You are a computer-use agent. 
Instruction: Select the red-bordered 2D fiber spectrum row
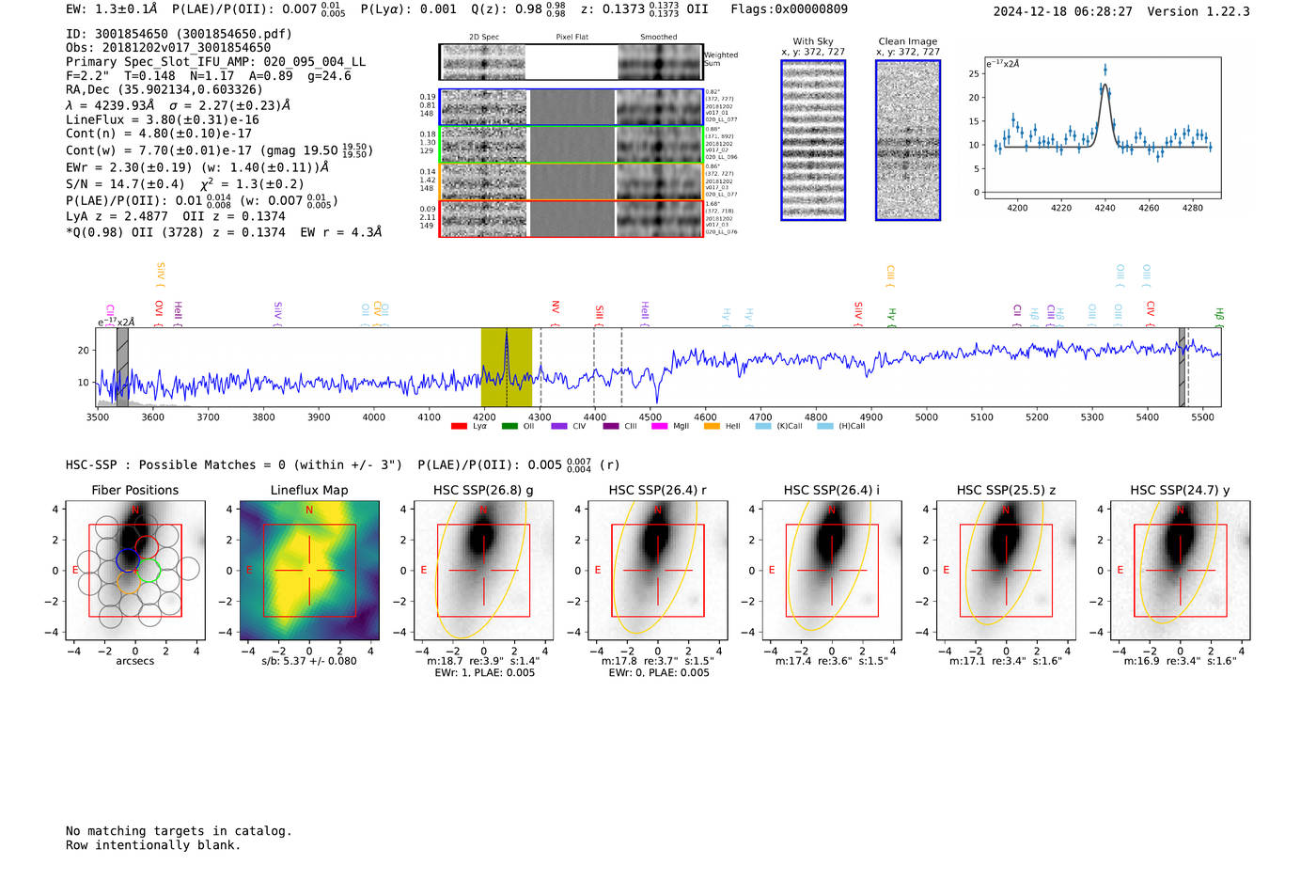pyautogui.click(x=571, y=218)
